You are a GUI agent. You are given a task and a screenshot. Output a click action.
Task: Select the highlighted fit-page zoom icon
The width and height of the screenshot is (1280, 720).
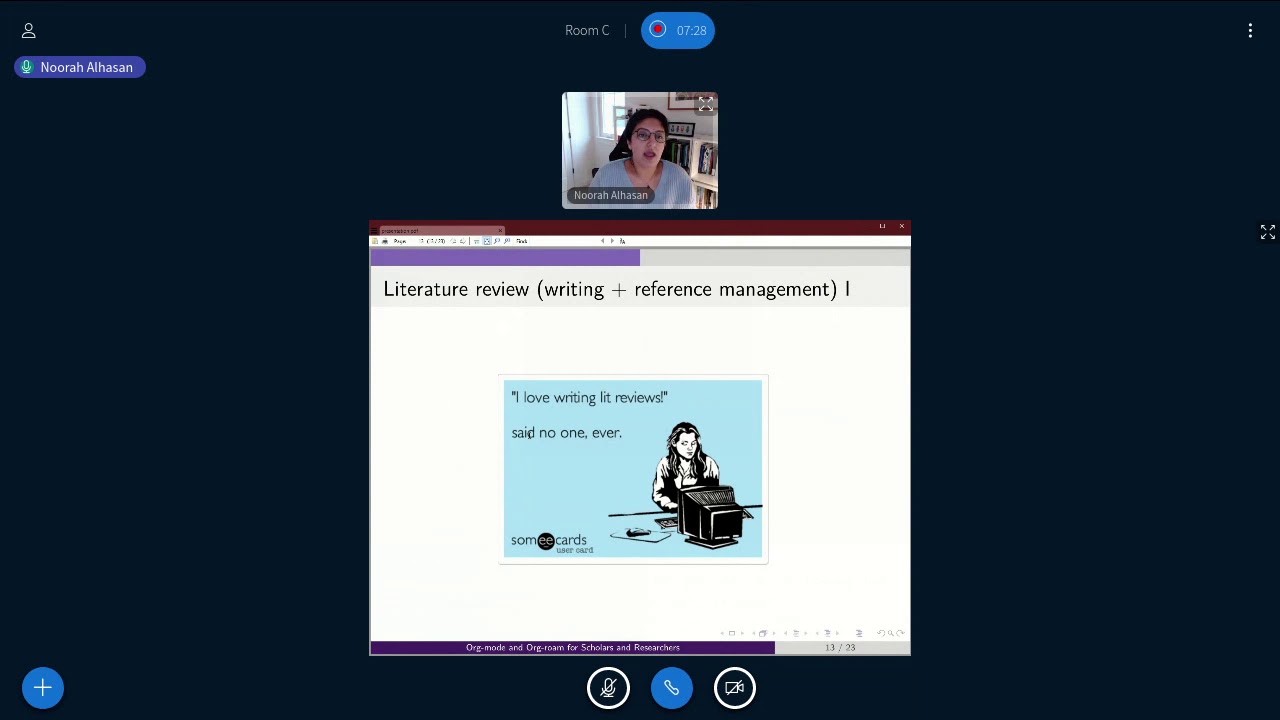coord(487,241)
